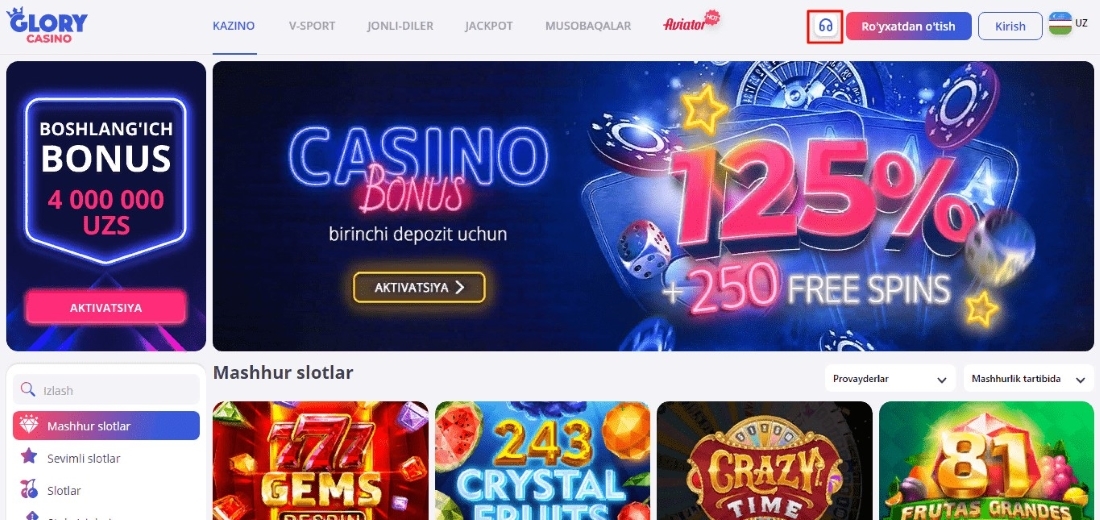Expand the Provayderlar dropdown

pyautogui.click(x=890, y=378)
